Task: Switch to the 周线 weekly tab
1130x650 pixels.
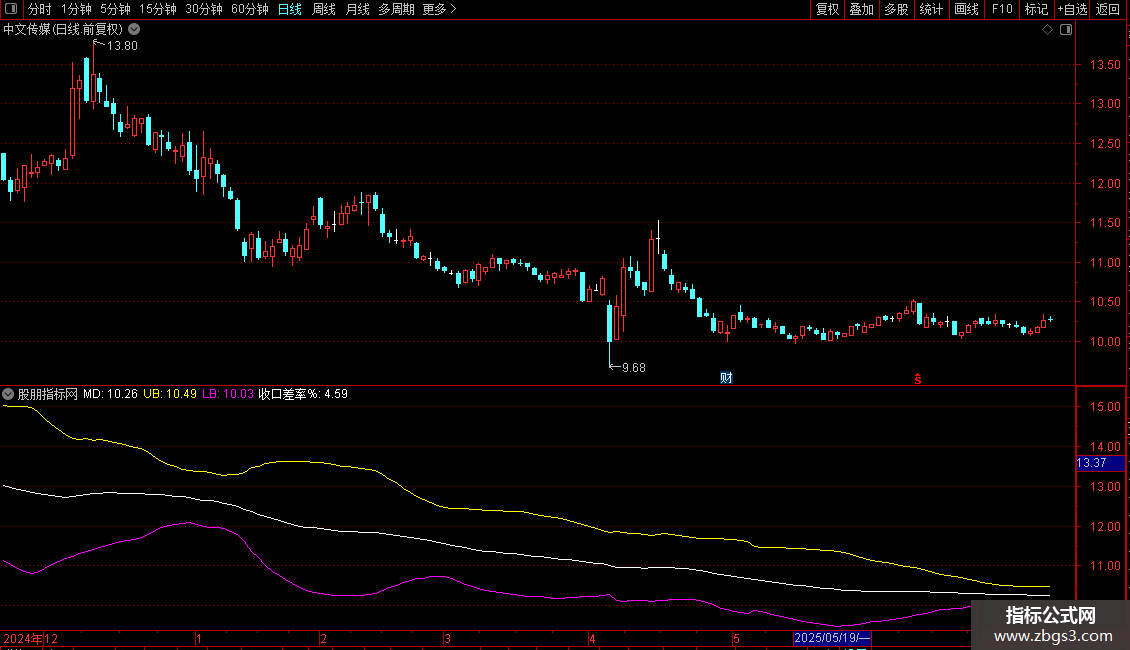Action: point(324,9)
